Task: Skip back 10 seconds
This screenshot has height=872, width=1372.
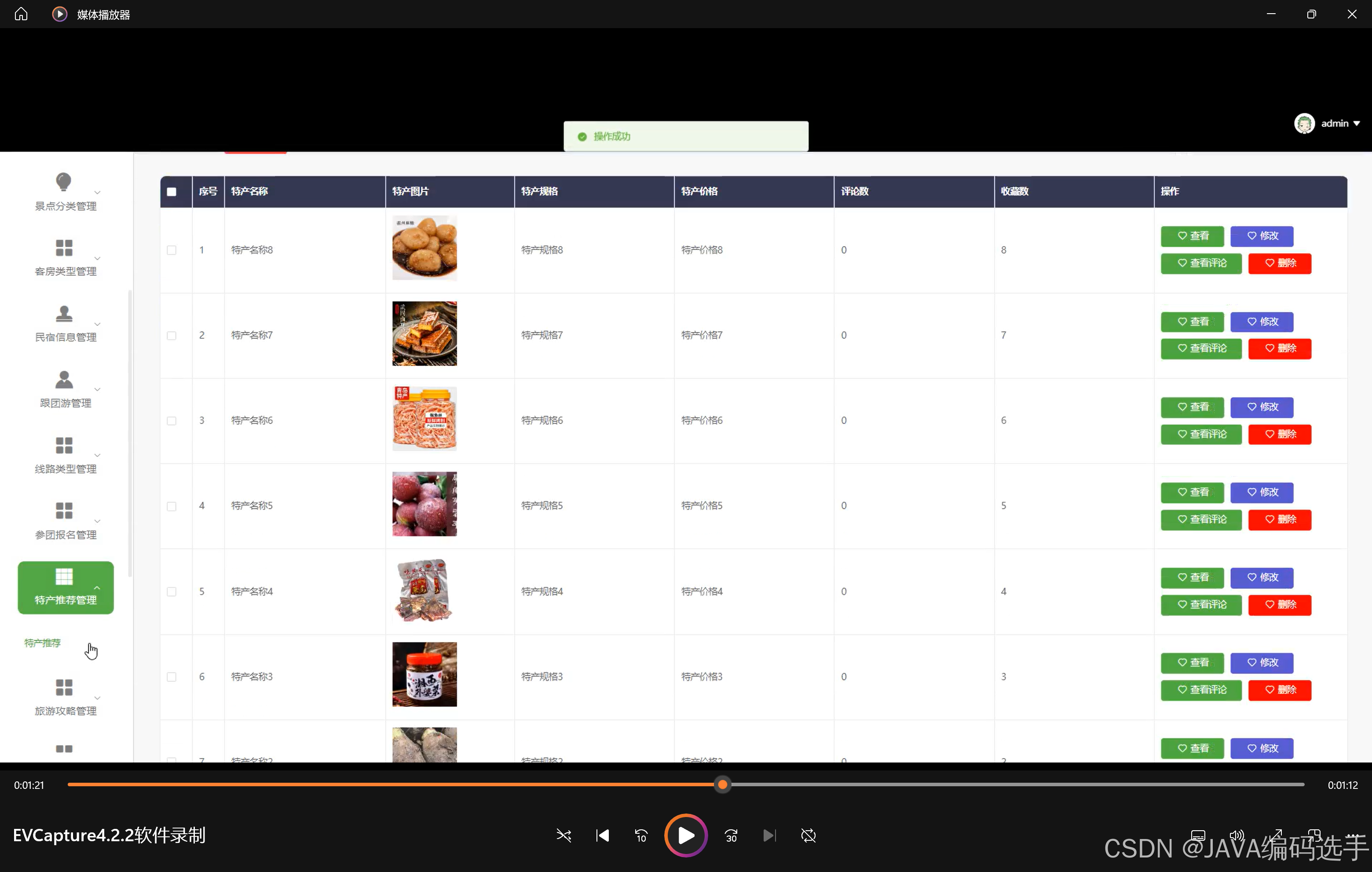Action: [641, 836]
